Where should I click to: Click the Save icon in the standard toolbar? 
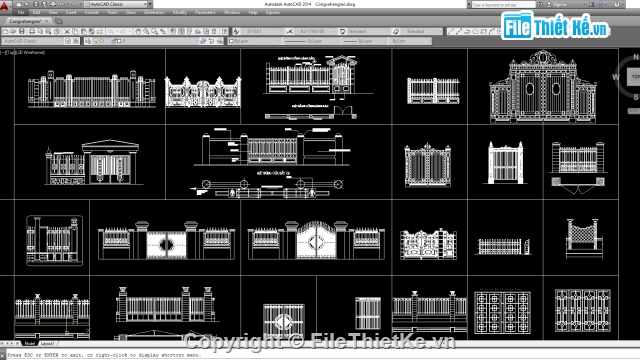pyautogui.click(x=22, y=31)
